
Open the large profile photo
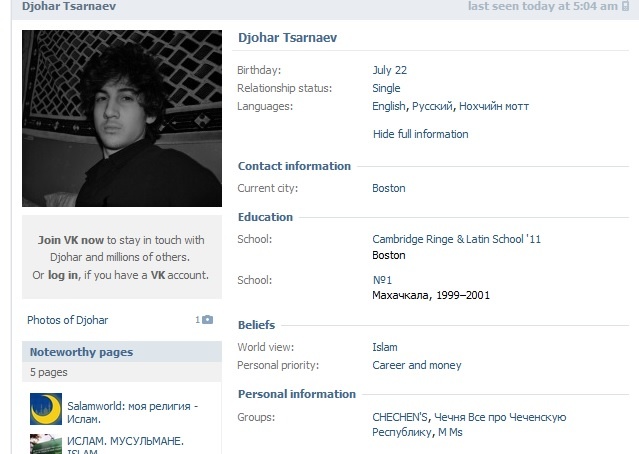coord(122,118)
